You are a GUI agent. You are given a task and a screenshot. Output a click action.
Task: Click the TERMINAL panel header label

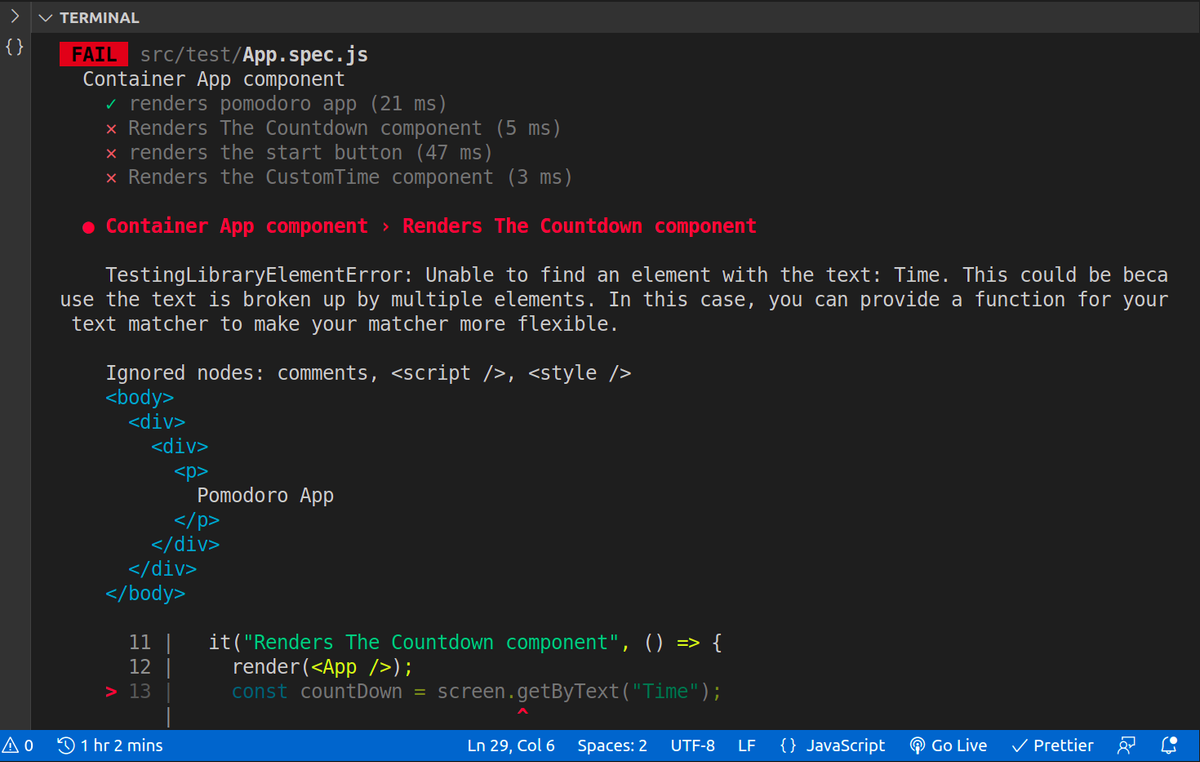point(99,18)
